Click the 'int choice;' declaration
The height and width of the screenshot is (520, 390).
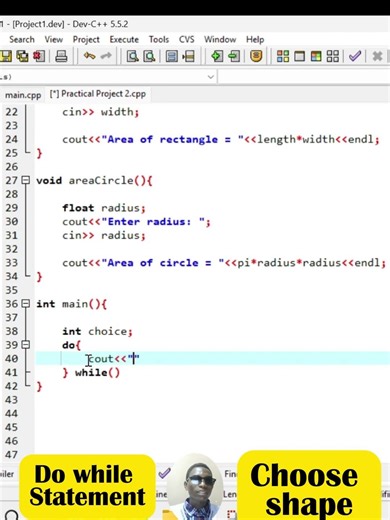tap(97, 331)
